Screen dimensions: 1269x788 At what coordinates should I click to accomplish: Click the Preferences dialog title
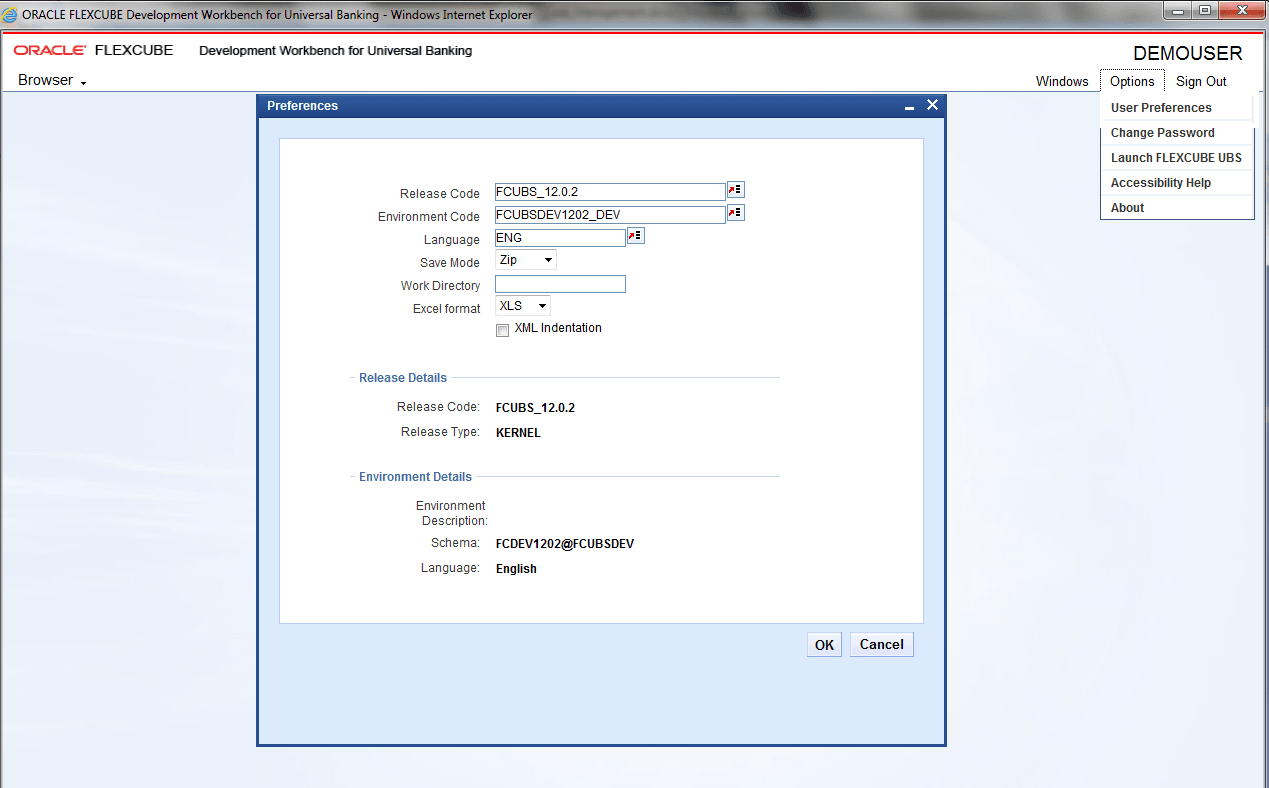pyautogui.click(x=302, y=106)
